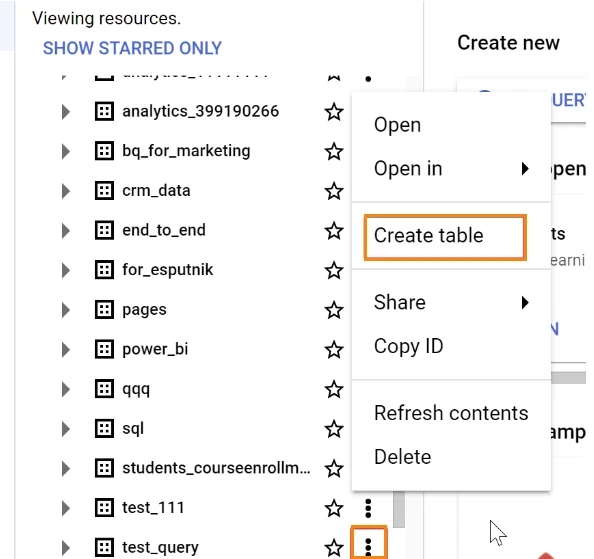Select the end_to_end dataset name
The image size is (594, 559).
pyautogui.click(x=164, y=230)
